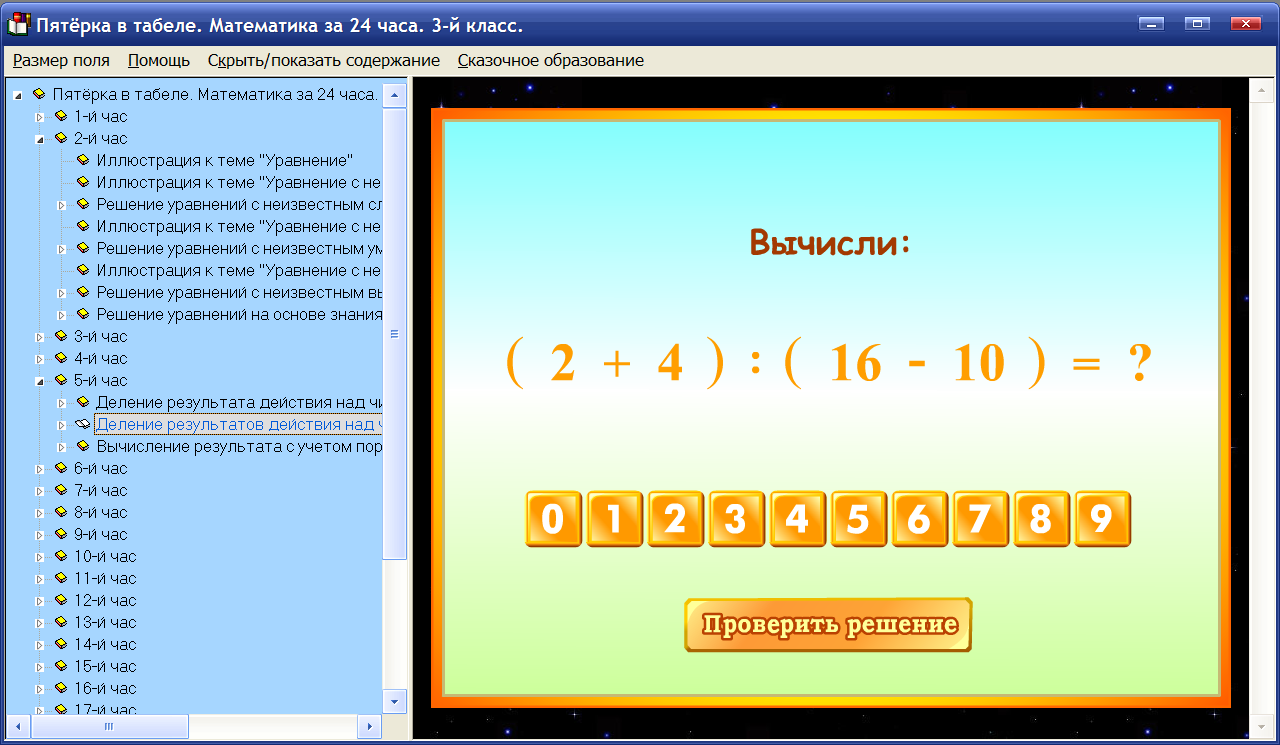This screenshot has height=745, width=1280.
Task: Click the tree panel's scroll right arrow
Action: pyautogui.click(x=370, y=726)
